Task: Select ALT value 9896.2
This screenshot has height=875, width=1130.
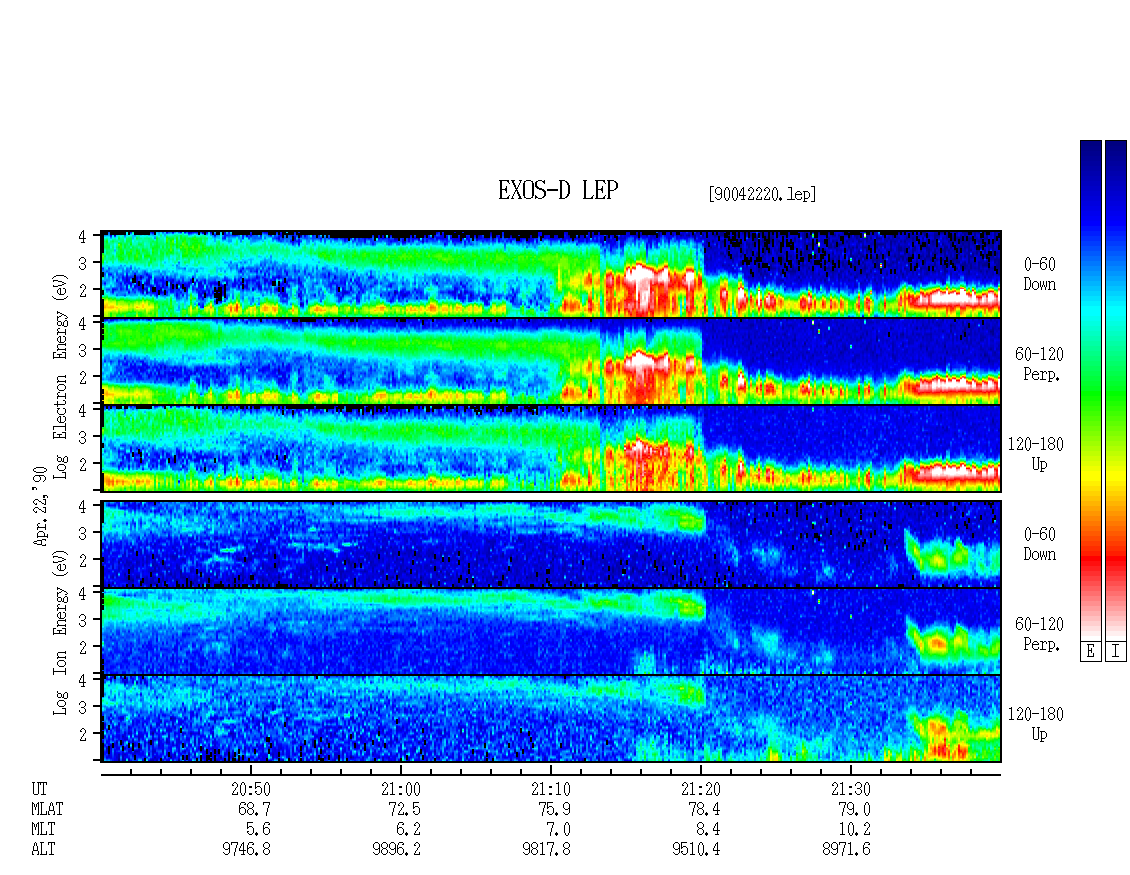Action: tap(396, 850)
